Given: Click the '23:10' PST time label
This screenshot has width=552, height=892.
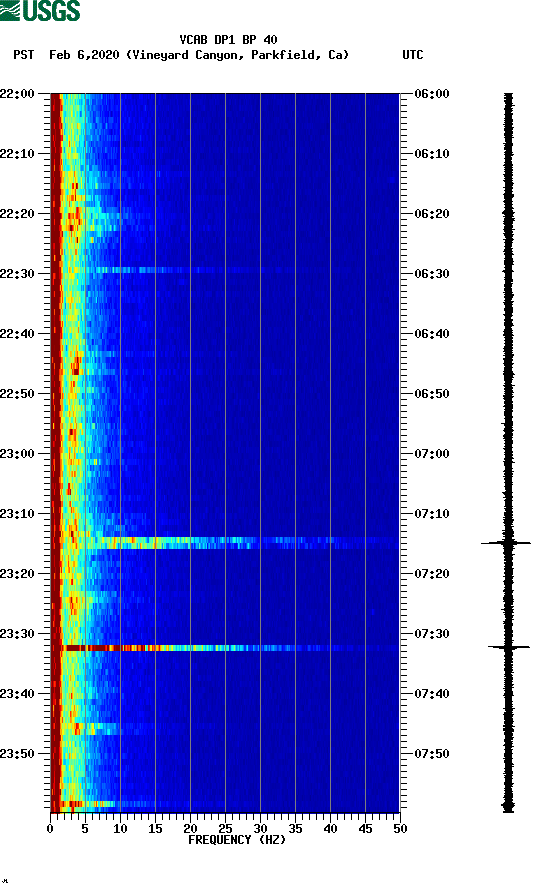Looking at the screenshot, I should 17,514.
